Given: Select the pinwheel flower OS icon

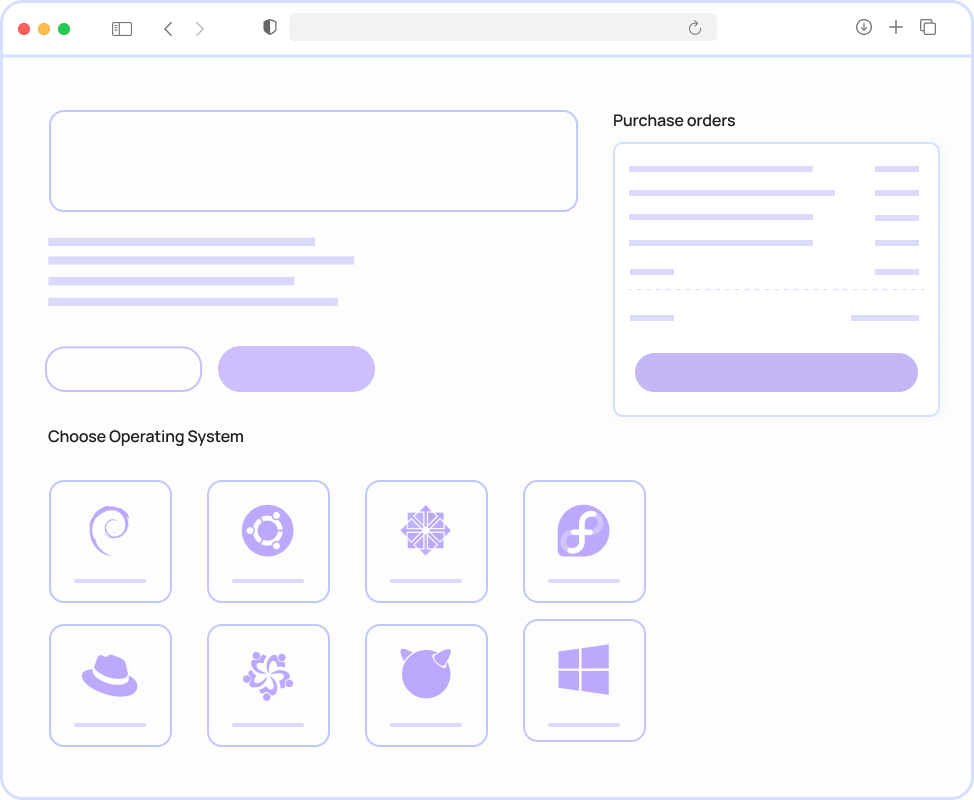Looking at the screenshot, I should pos(268,675).
